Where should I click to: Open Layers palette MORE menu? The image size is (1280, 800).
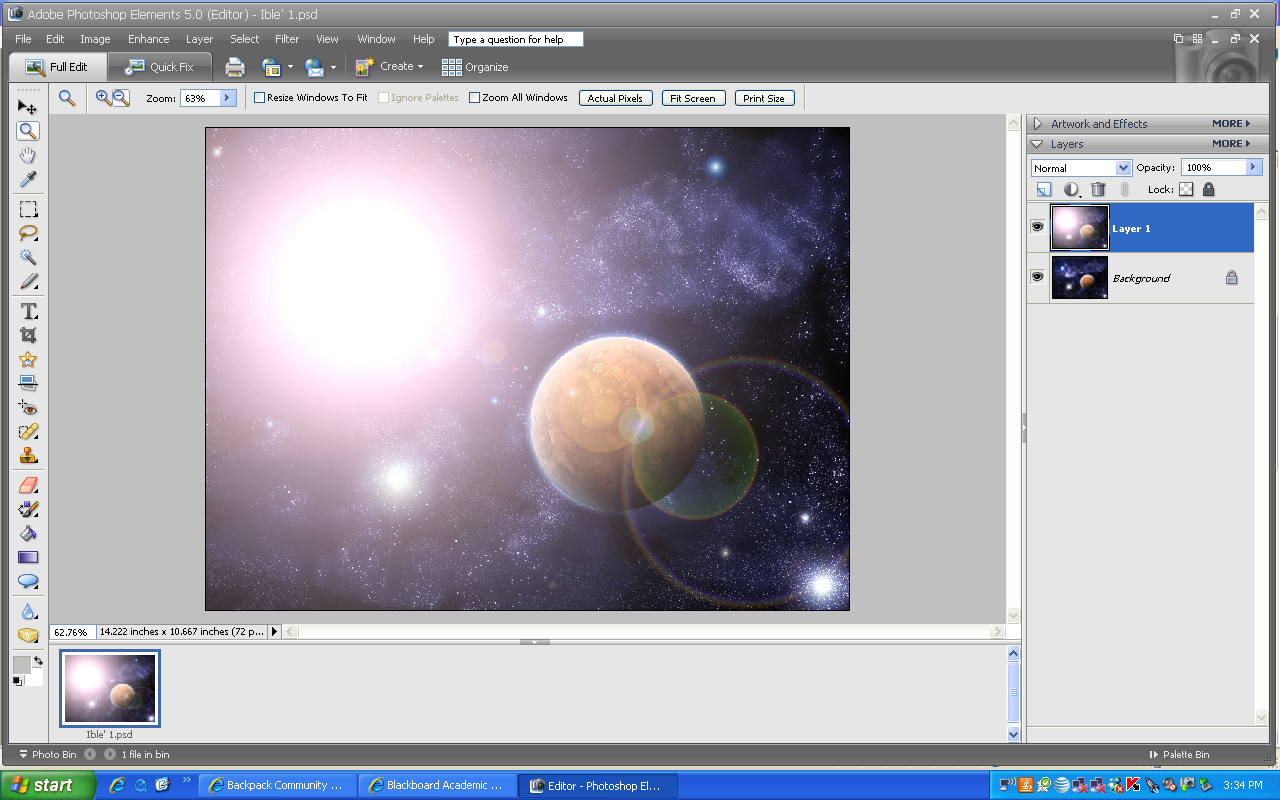pyautogui.click(x=1231, y=144)
